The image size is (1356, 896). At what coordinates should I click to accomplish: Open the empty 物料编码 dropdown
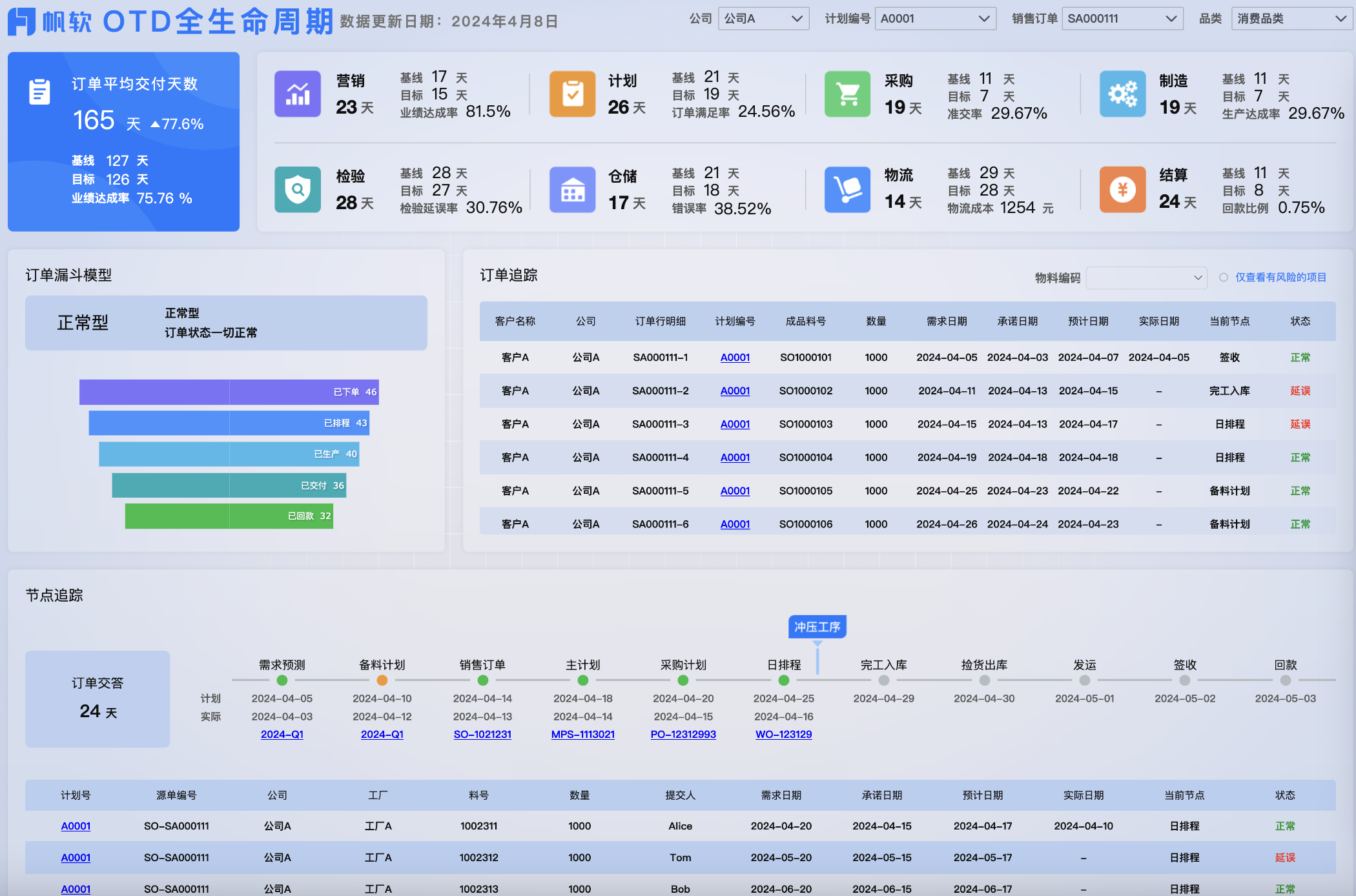[x=1147, y=278]
